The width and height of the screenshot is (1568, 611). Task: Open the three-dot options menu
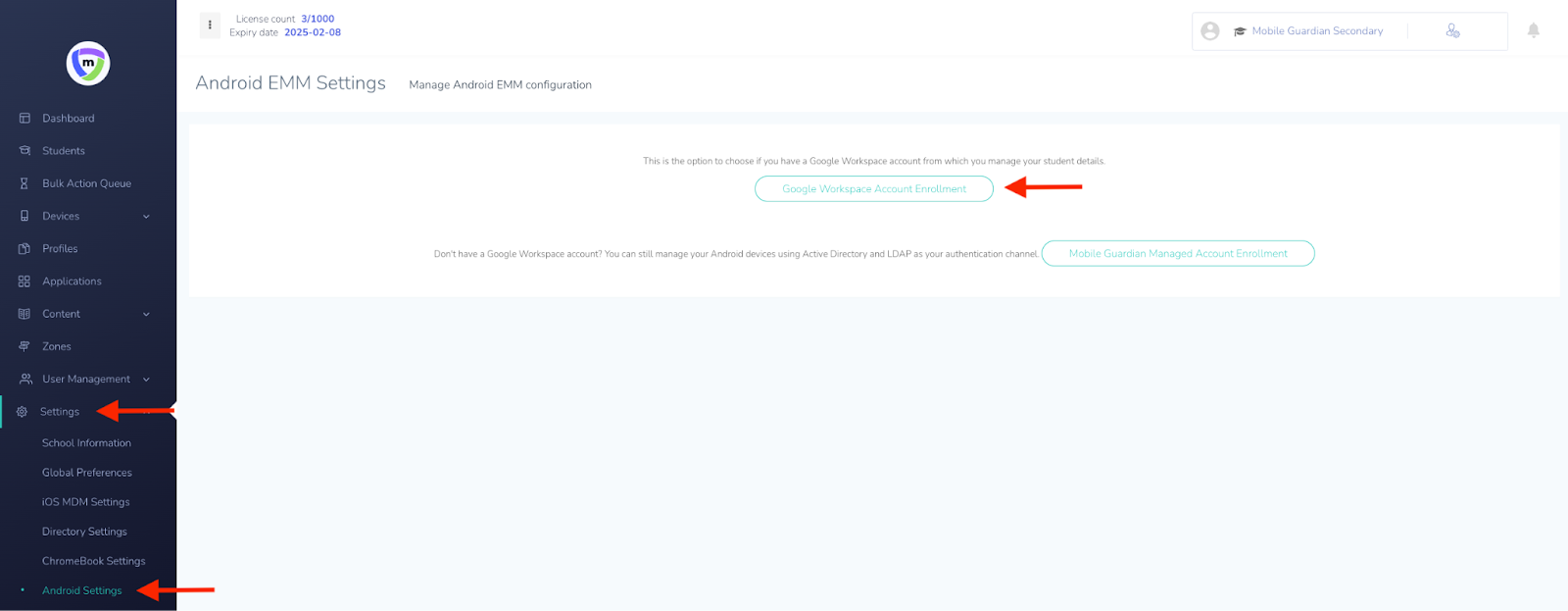click(x=210, y=25)
